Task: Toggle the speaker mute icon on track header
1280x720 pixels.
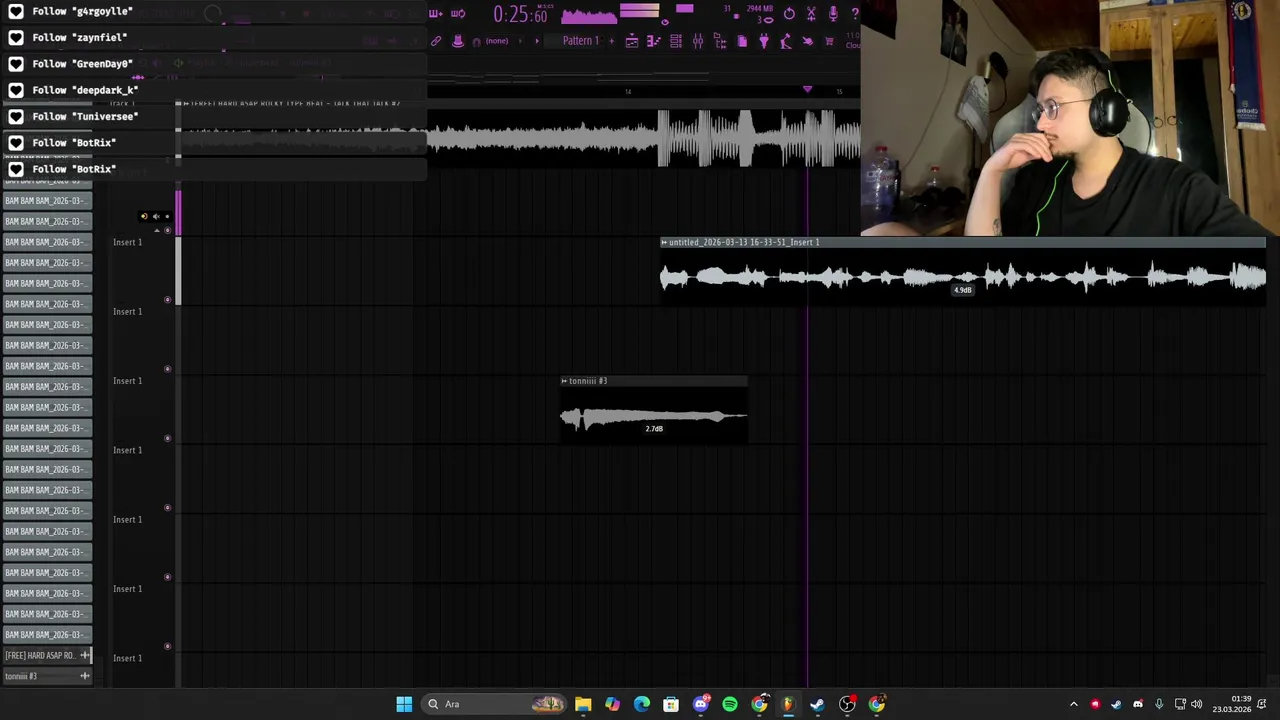Action: pyautogui.click(x=156, y=216)
